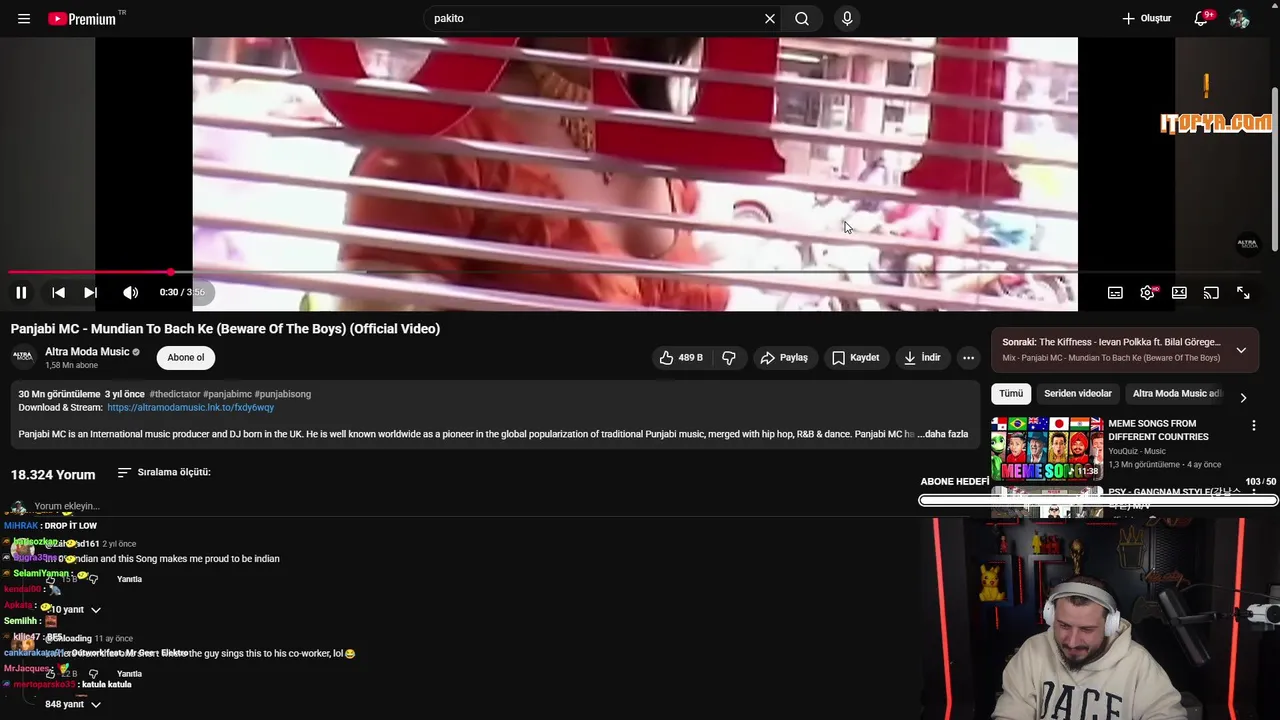
Task: Expand the 10 yanıt replies
Action: (x=74, y=609)
